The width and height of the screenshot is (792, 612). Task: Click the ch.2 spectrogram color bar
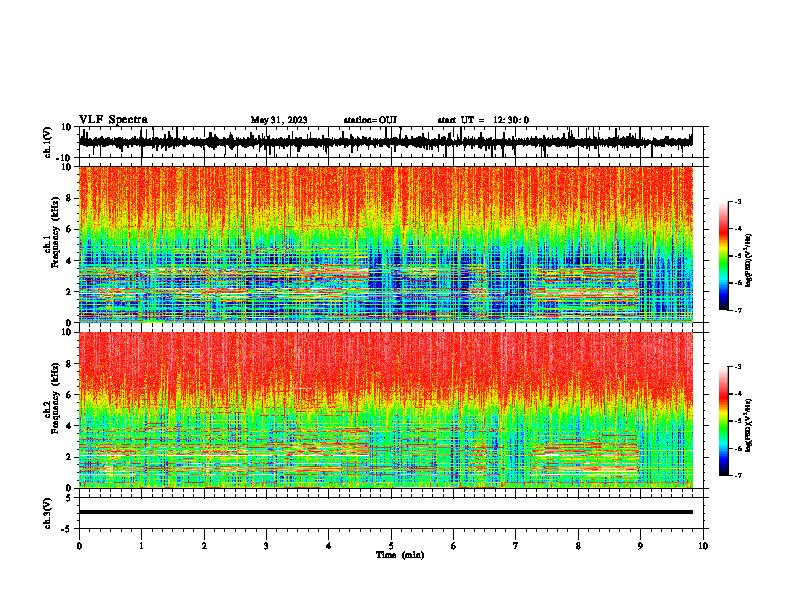point(724,421)
